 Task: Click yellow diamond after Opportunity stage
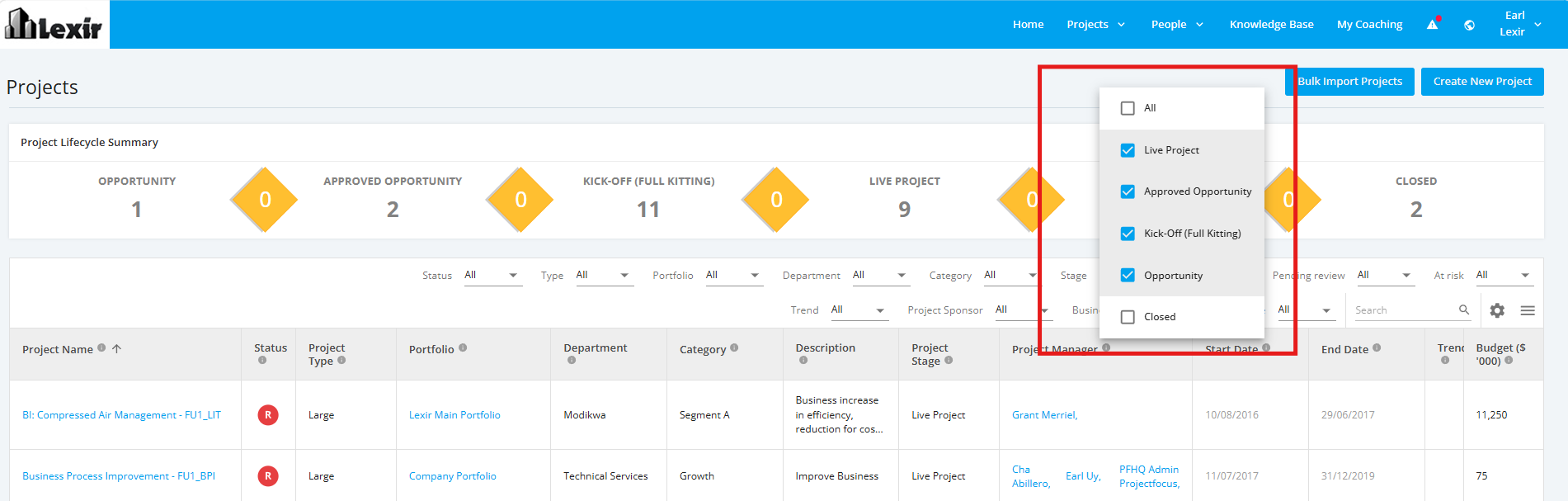point(264,200)
